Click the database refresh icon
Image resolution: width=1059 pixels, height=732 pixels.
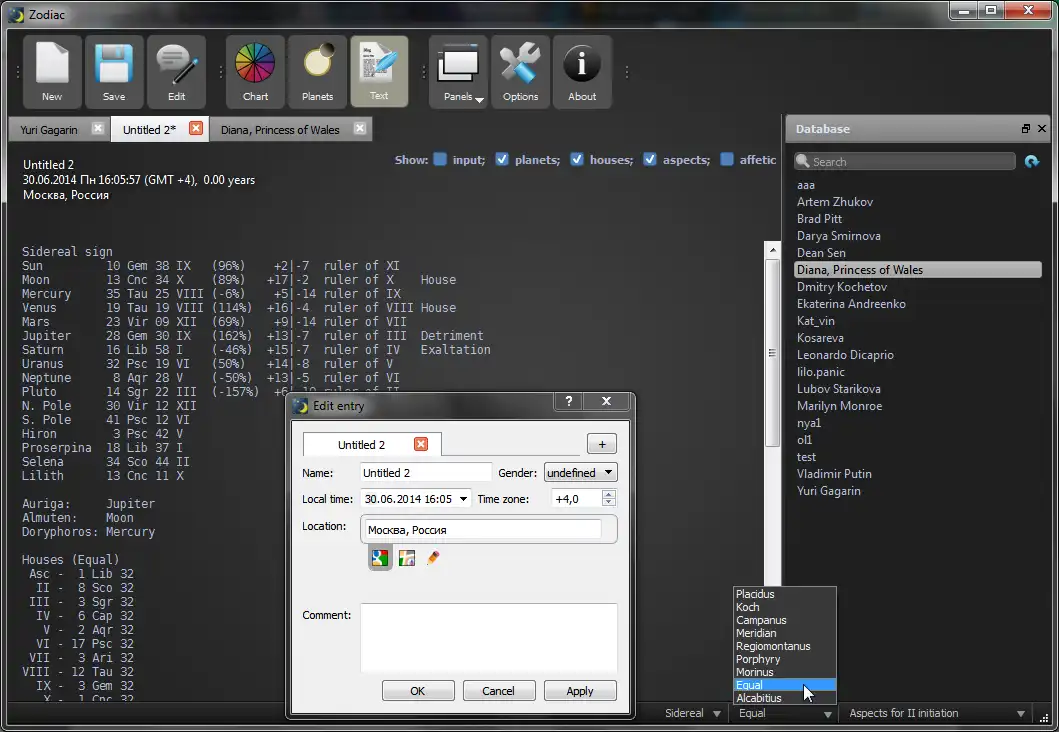click(1031, 161)
